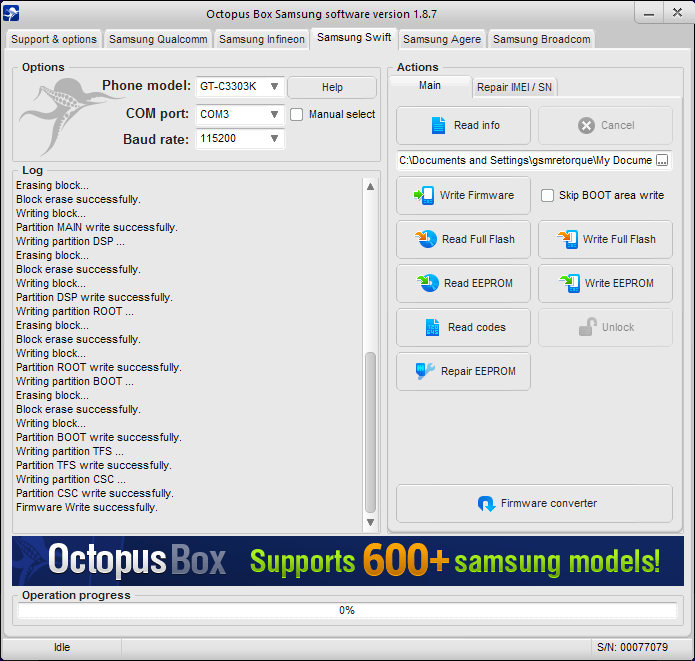Image resolution: width=695 pixels, height=661 pixels.
Task: Tick Skip BOOT area write checkbox
Action: pos(547,195)
